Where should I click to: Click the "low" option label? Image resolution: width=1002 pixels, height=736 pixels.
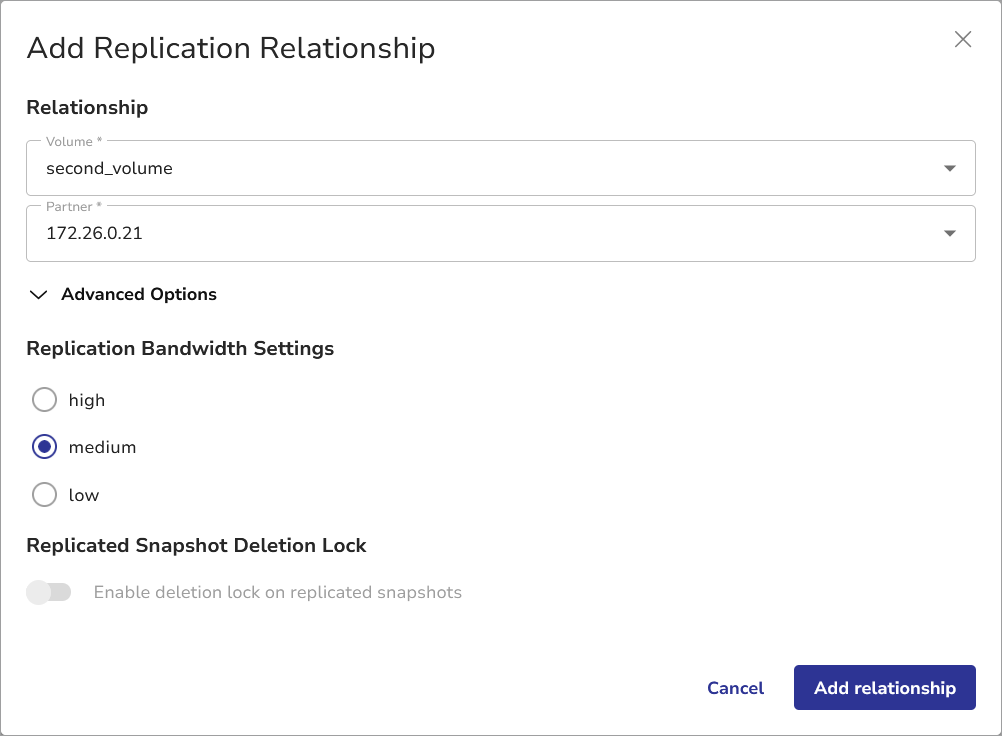[x=84, y=495]
